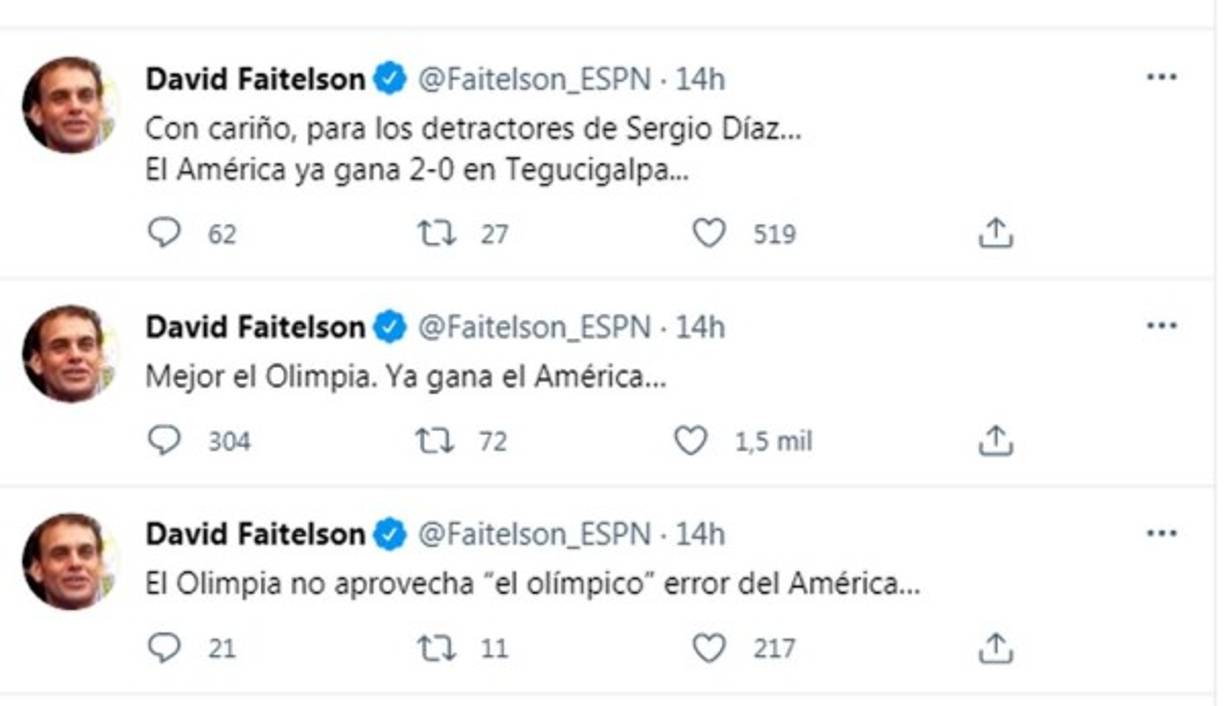Like the tweet with 217 likes
Screen dimensions: 1224x706
click(709, 648)
